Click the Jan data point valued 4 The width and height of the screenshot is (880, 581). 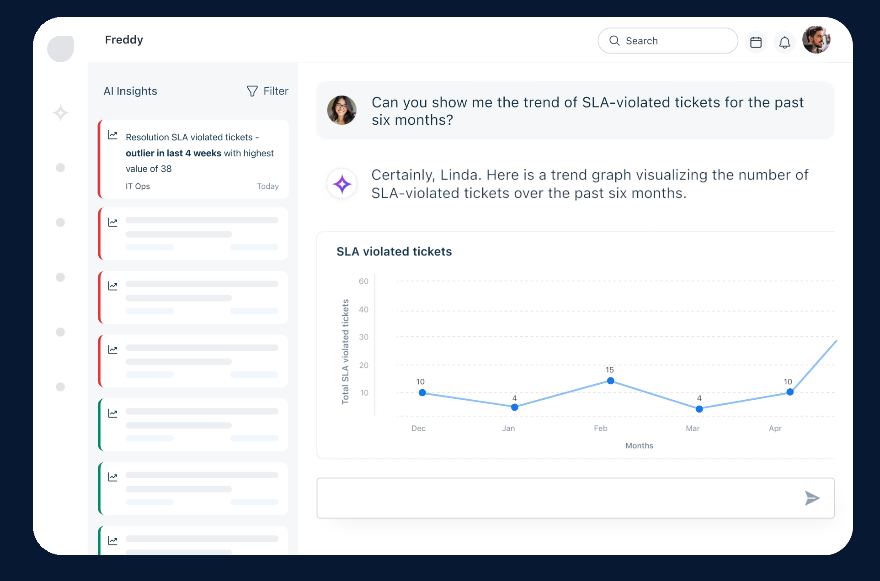515,407
